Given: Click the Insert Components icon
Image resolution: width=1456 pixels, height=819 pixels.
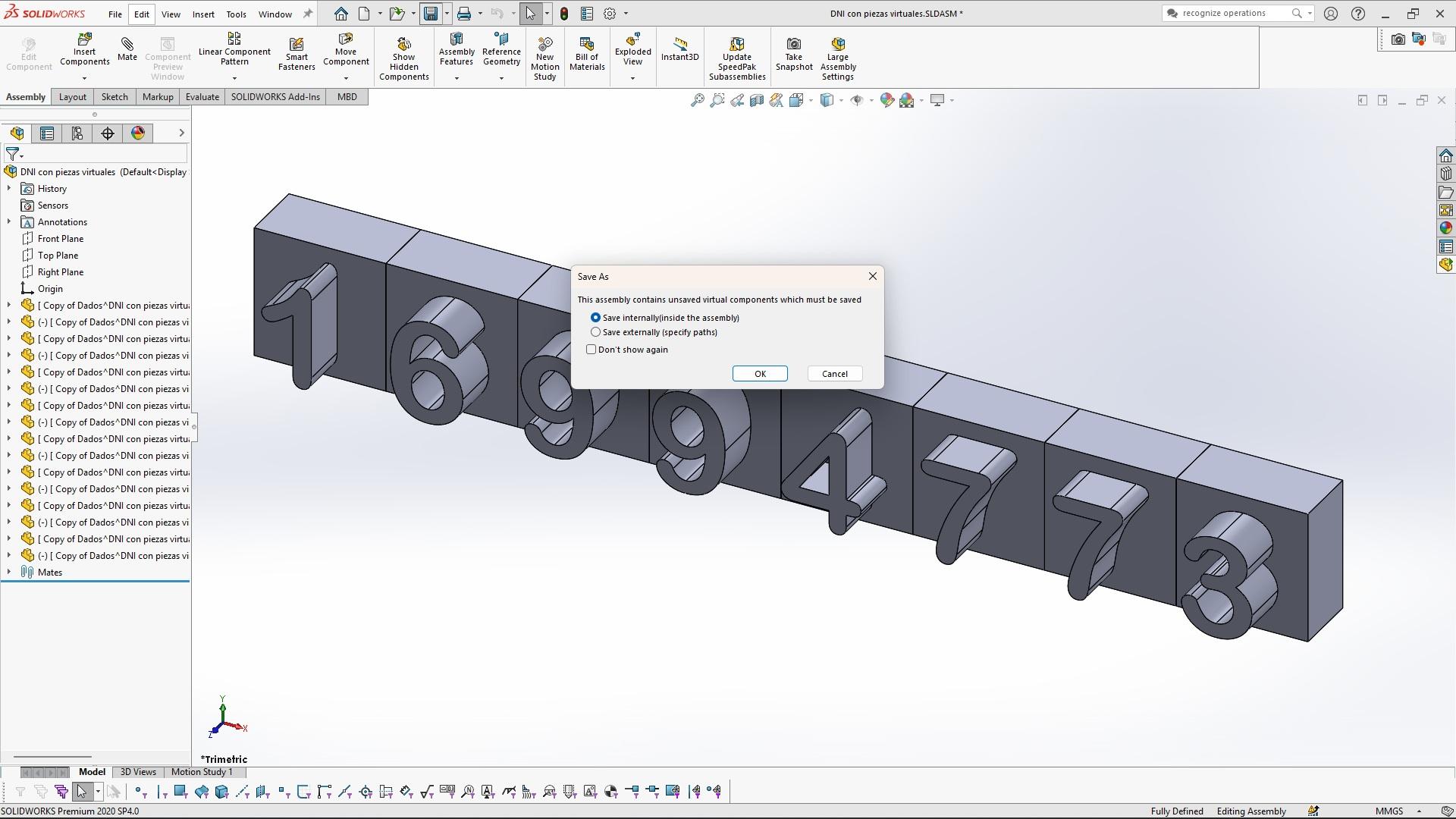Looking at the screenshot, I should pos(84,50).
